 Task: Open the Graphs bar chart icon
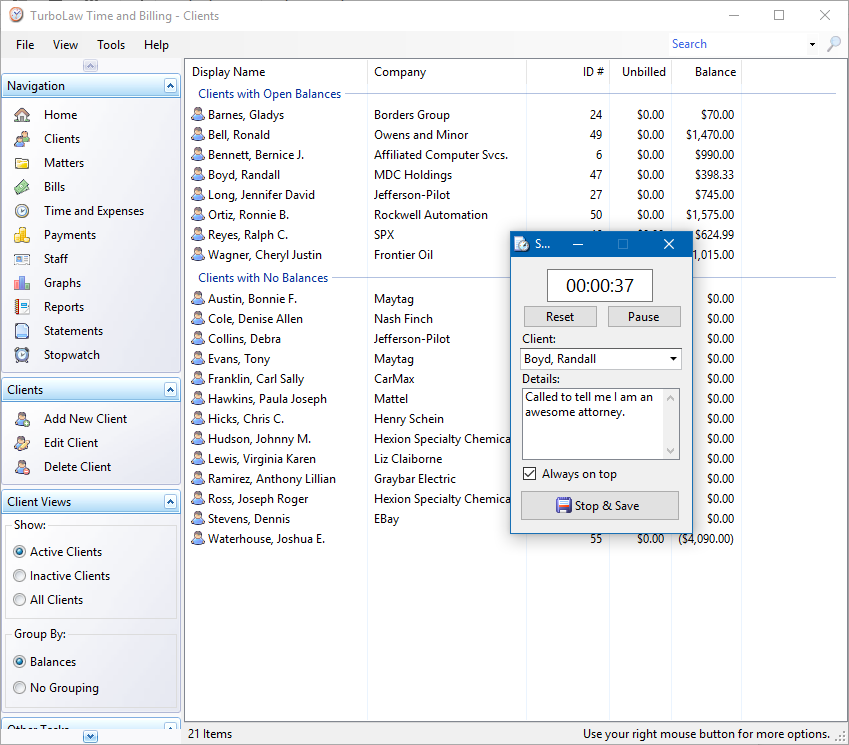(22, 283)
